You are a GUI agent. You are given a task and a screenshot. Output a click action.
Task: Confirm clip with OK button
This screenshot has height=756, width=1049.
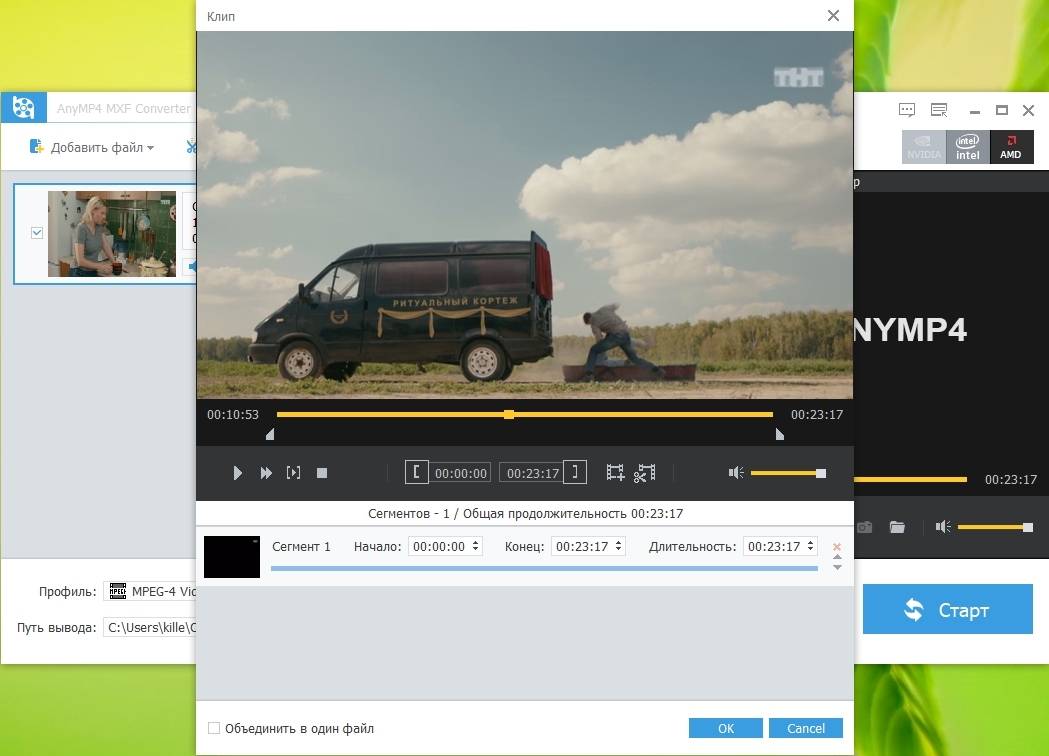coord(726,728)
